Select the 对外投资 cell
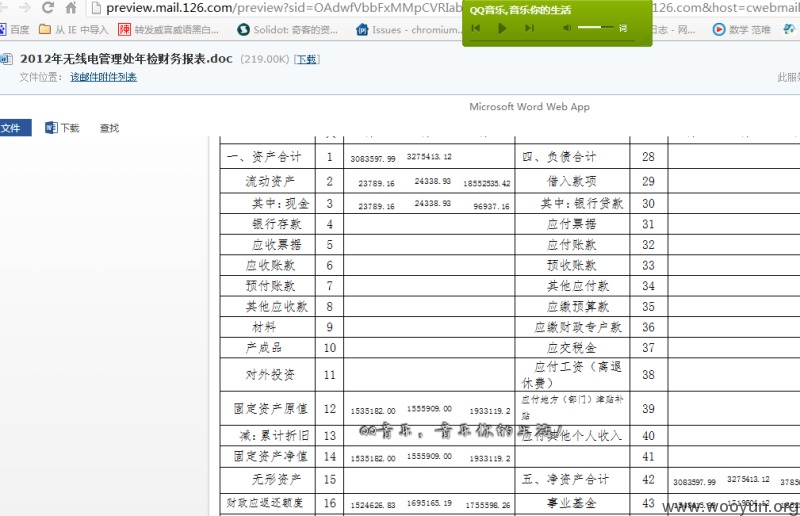The height and width of the screenshot is (516, 800). [x=268, y=375]
